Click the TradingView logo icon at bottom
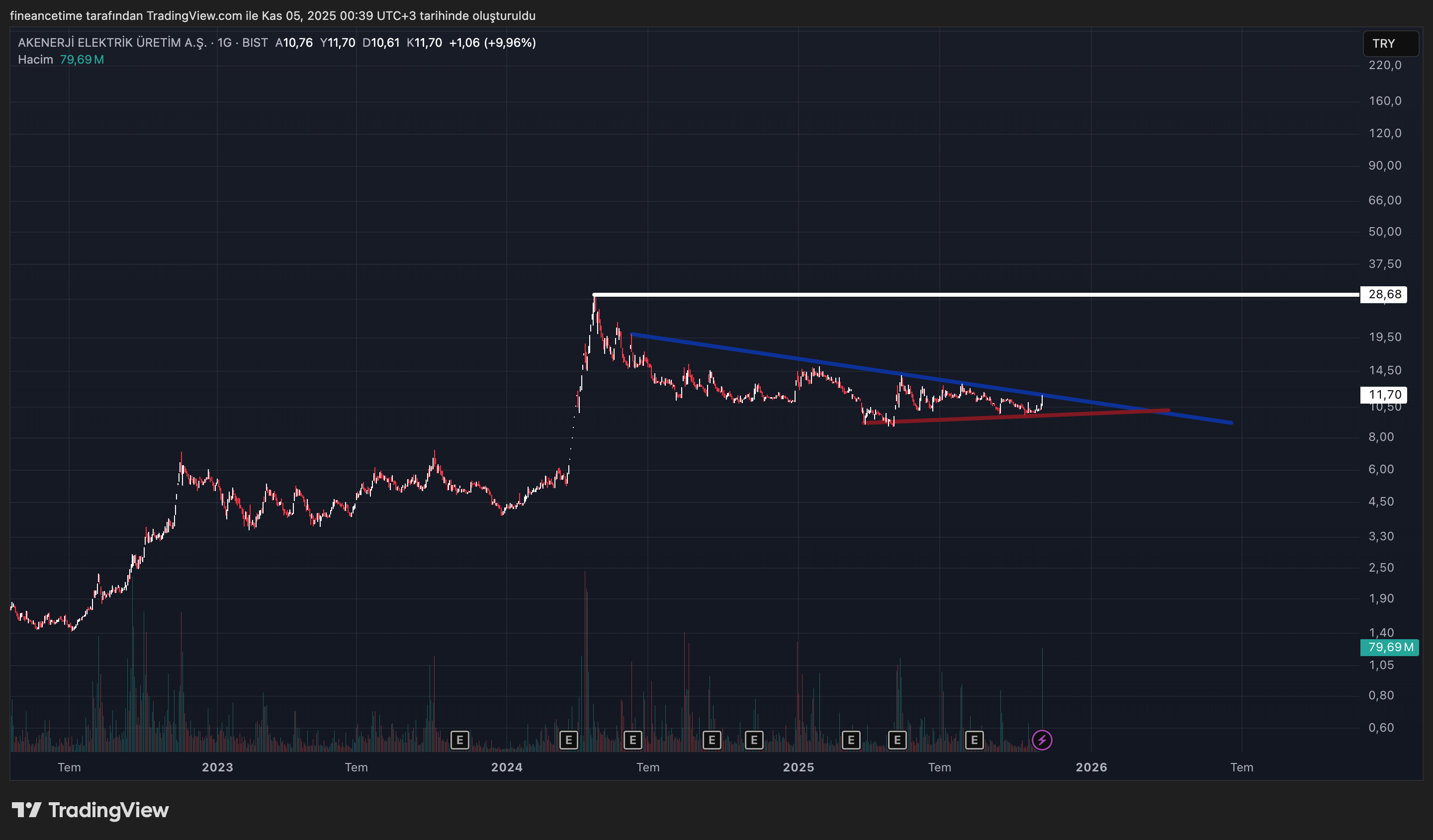The height and width of the screenshot is (840, 1433). (x=26, y=809)
